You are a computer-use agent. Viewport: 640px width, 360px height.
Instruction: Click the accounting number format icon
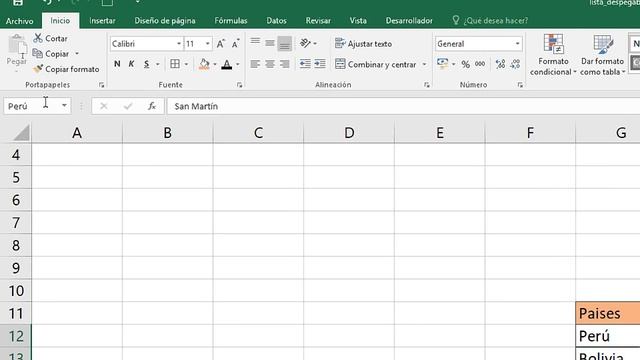tap(442, 64)
